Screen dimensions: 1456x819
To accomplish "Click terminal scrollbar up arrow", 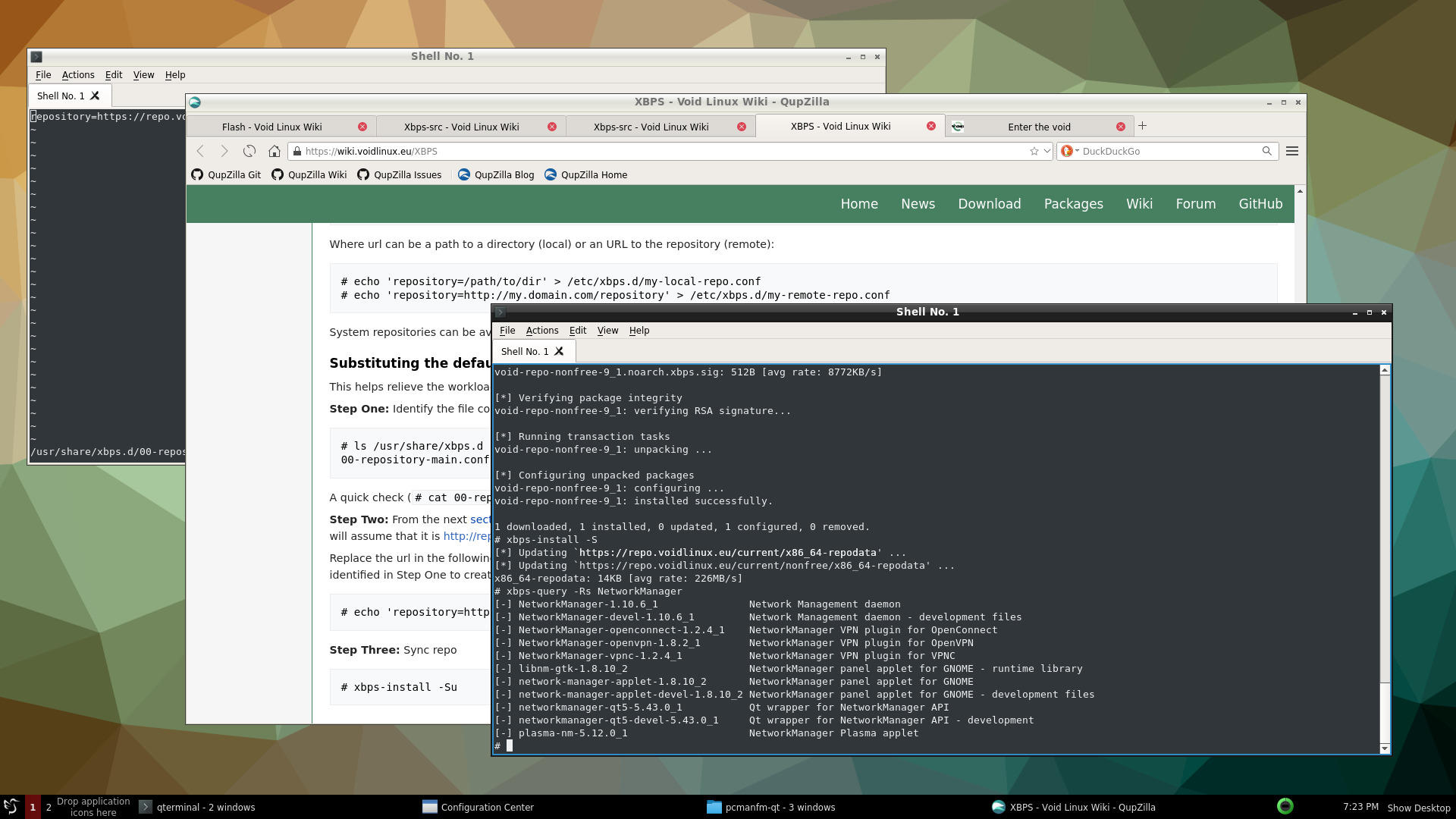I will coord(1385,370).
